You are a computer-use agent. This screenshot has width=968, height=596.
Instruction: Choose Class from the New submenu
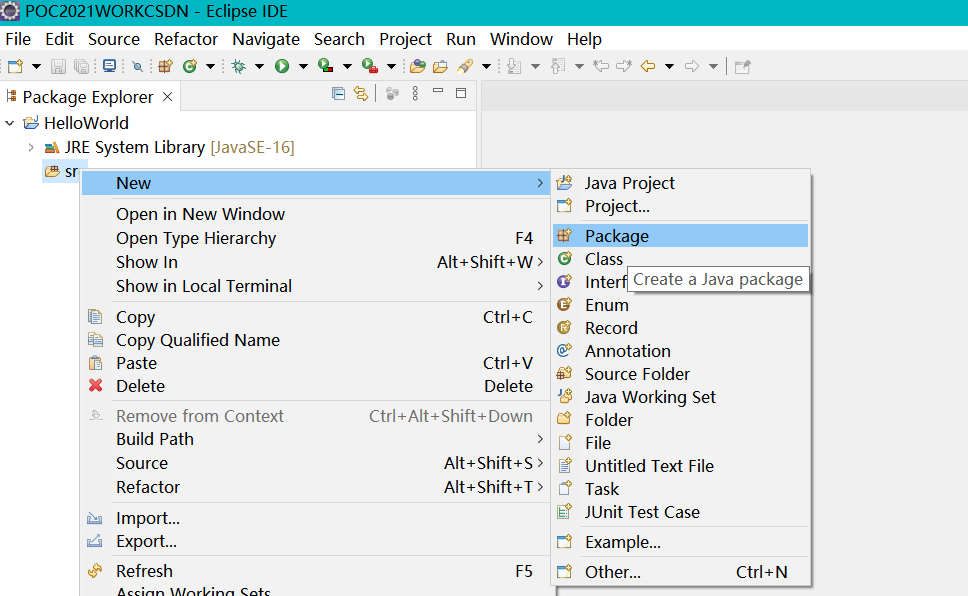click(x=680, y=259)
